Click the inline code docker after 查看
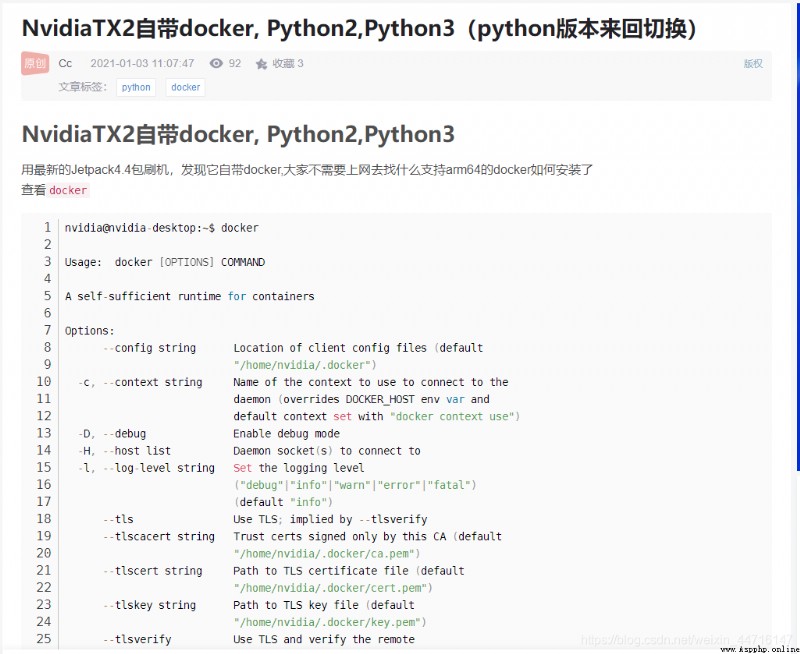 (68, 190)
